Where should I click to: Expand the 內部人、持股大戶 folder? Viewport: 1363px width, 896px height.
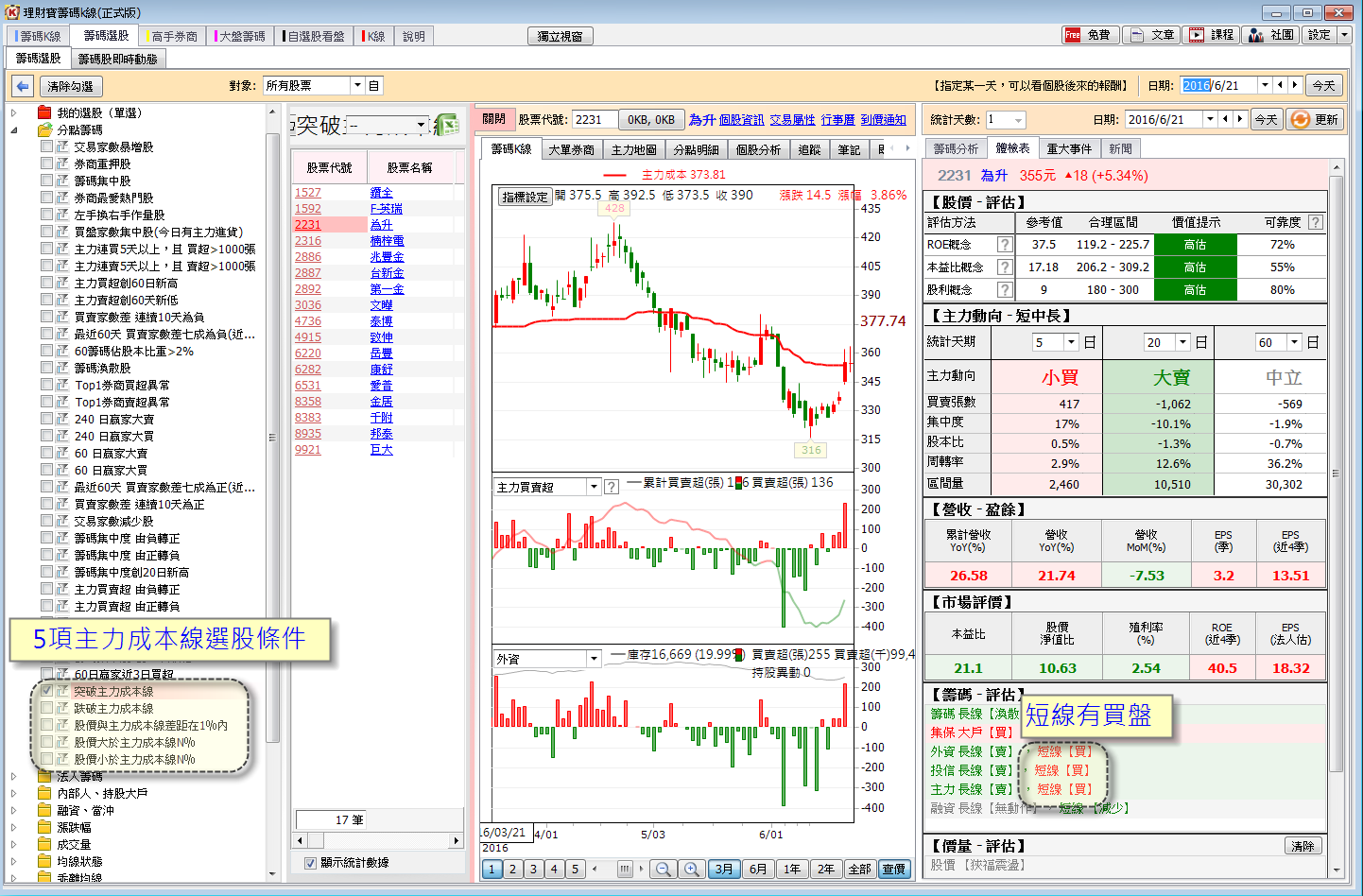pyautogui.click(x=14, y=794)
